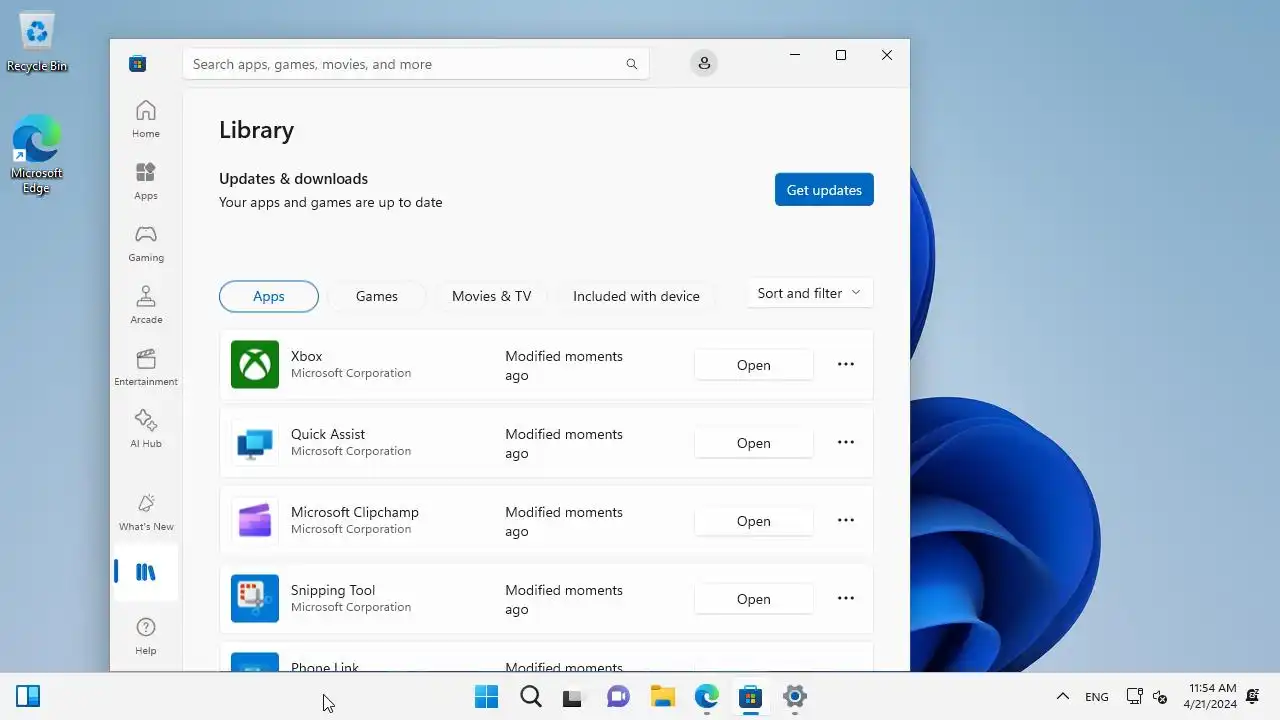The height and width of the screenshot is (720, 1280).
Task: Open Windows Start menu
Action: tap(486, 696)
